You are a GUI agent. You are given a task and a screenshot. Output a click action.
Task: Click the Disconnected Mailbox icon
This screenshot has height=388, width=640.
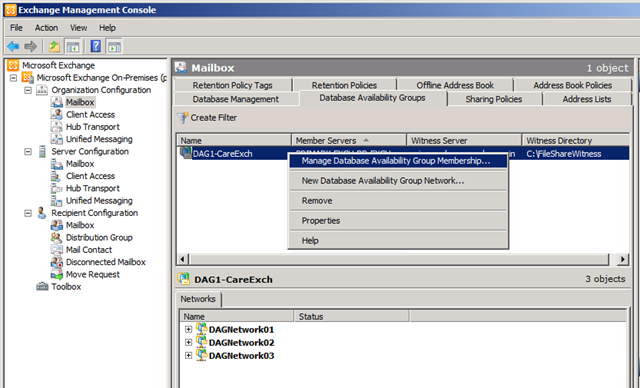(x=57, y=262)
